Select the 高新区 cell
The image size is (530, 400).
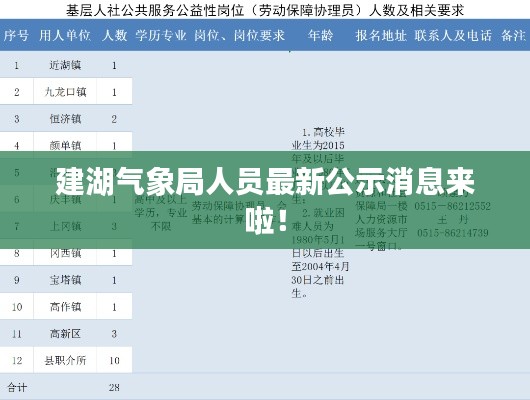65,334
